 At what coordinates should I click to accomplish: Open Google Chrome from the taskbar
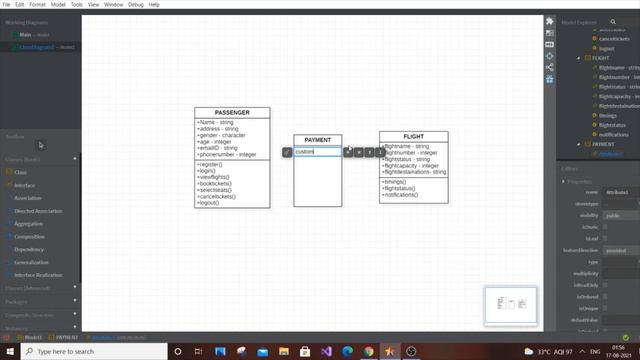point(369,351)
